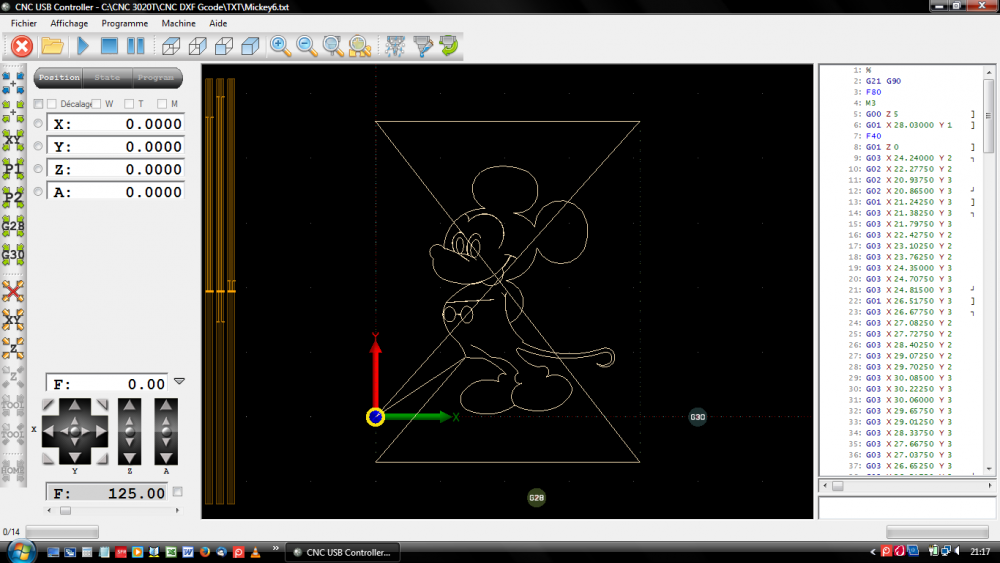Viewport: 1000px width, 563px height.
Task: Select the Y axis radio button
Action: pos(38,146)
